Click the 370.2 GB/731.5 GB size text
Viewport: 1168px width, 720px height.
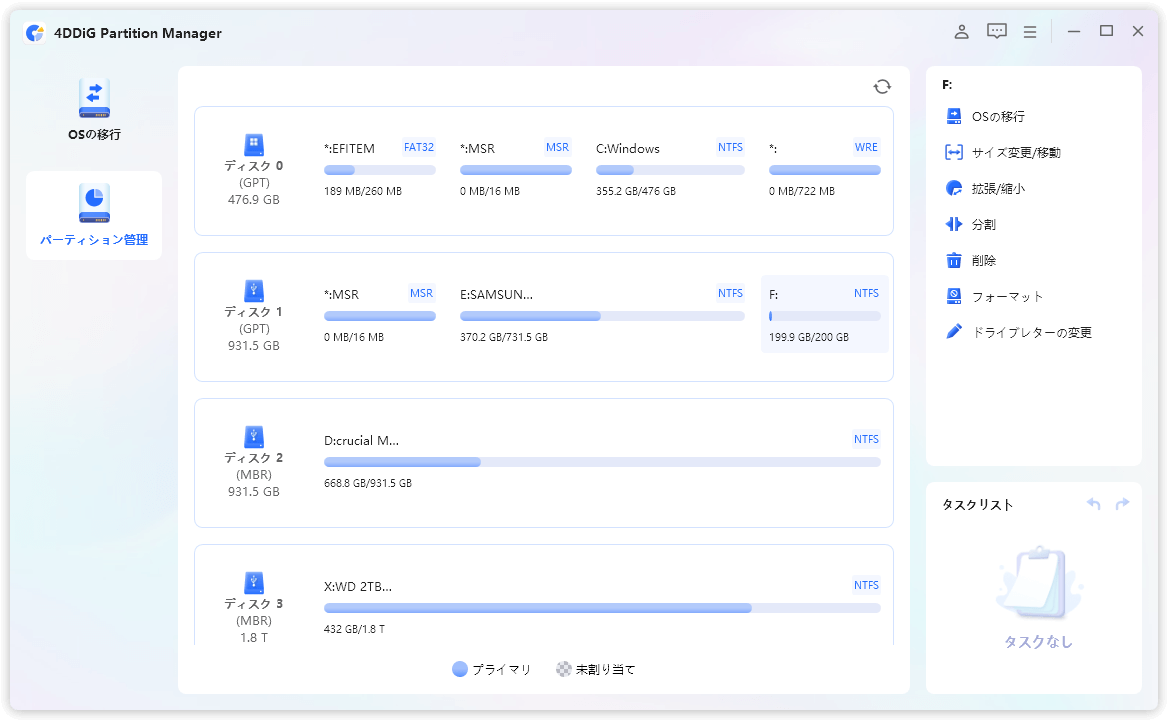[x=504, y=337]
